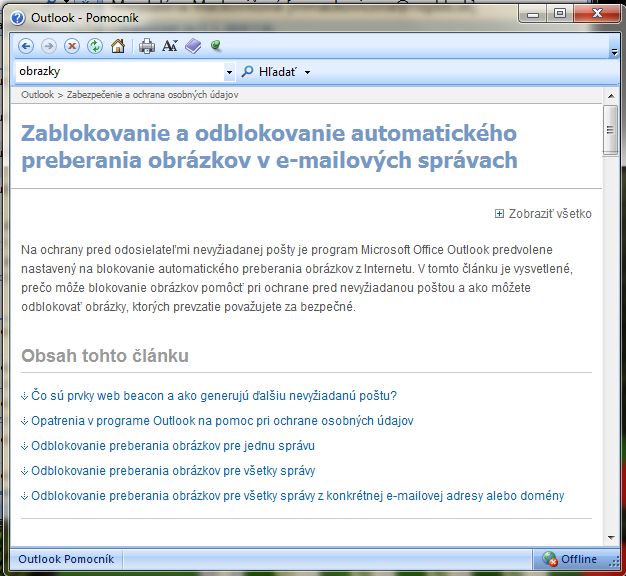The width and height of the screenshot is (626, 576).
Task: Open the Hľadať search scope dropdown arrow
Action: (x=308, y=72)
